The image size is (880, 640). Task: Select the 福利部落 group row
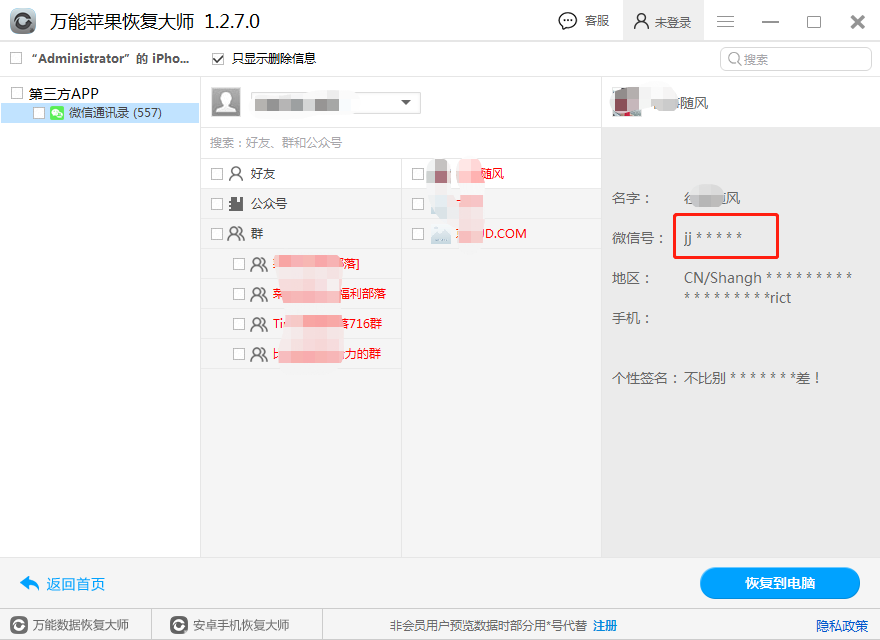[301, 294]
